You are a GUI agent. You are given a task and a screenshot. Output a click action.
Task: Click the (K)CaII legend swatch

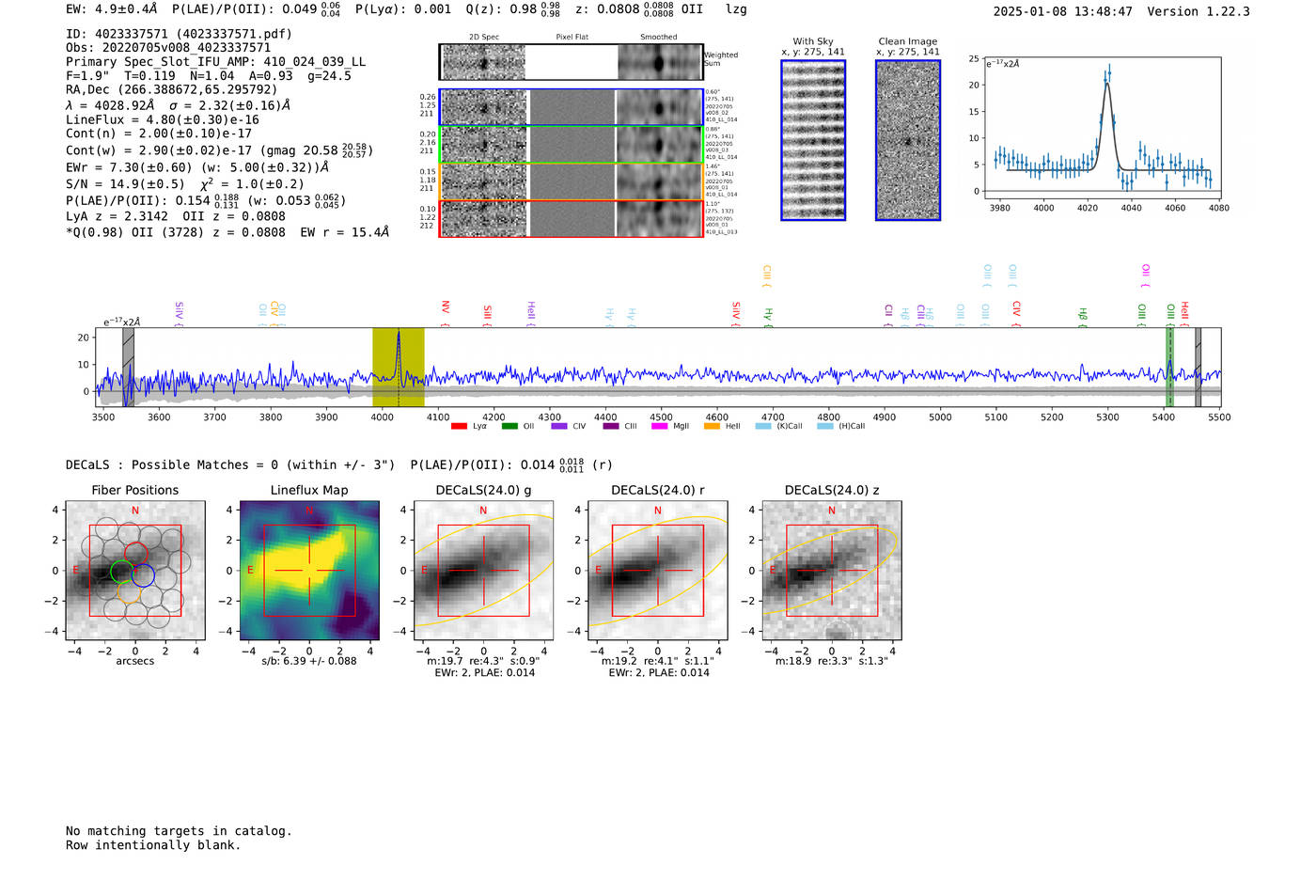(x=763, y=427)
